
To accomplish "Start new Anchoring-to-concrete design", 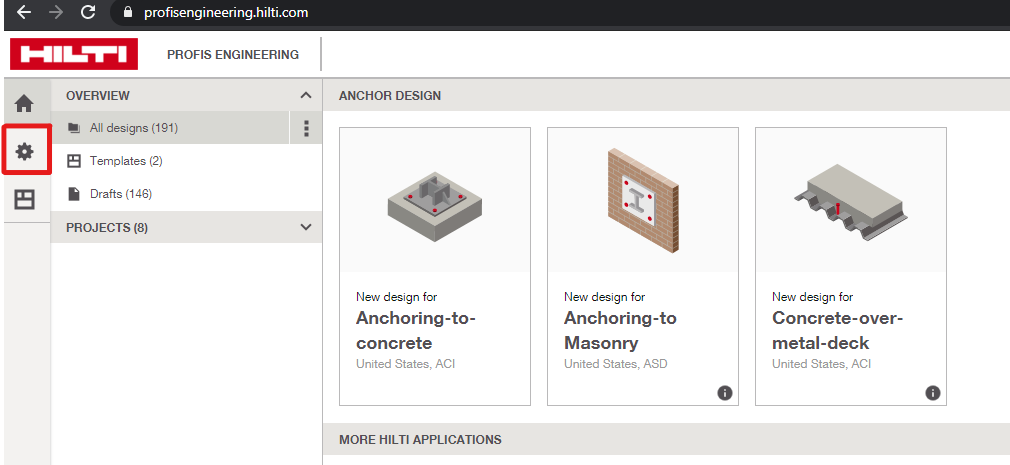I will click(x=435, y=330).
